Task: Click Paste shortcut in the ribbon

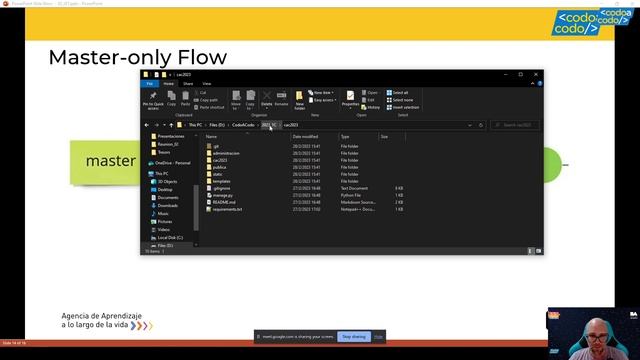Action: pyautogui.click(x=209, y=107)
